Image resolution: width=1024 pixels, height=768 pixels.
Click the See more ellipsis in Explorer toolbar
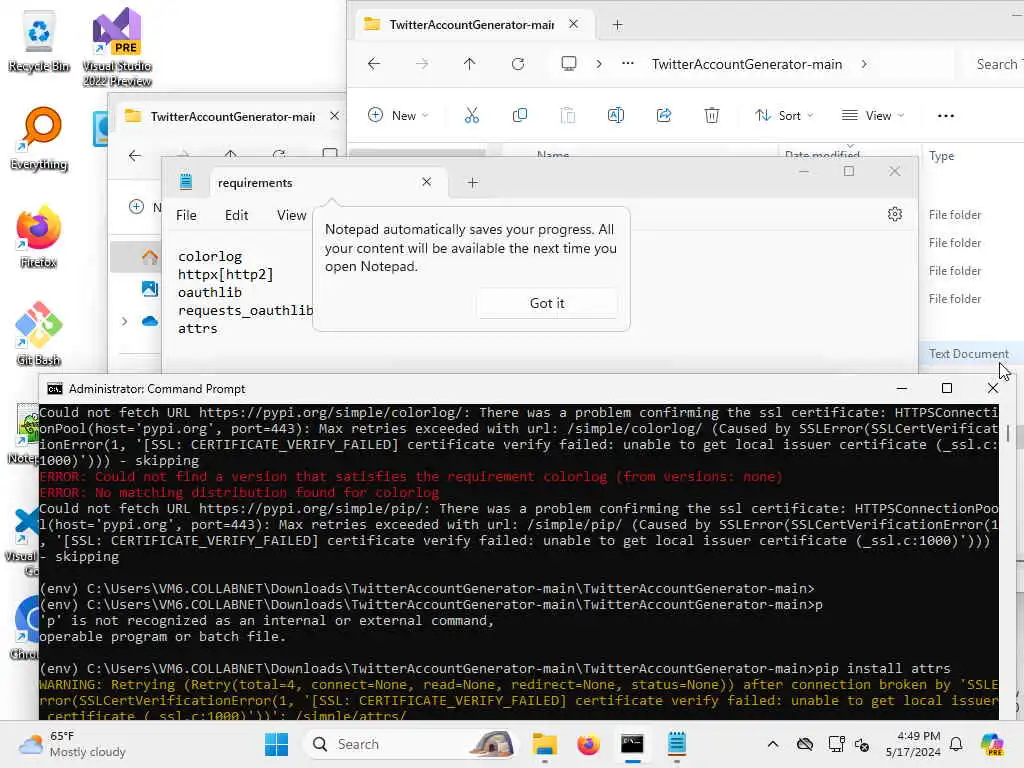coord(946,116)
